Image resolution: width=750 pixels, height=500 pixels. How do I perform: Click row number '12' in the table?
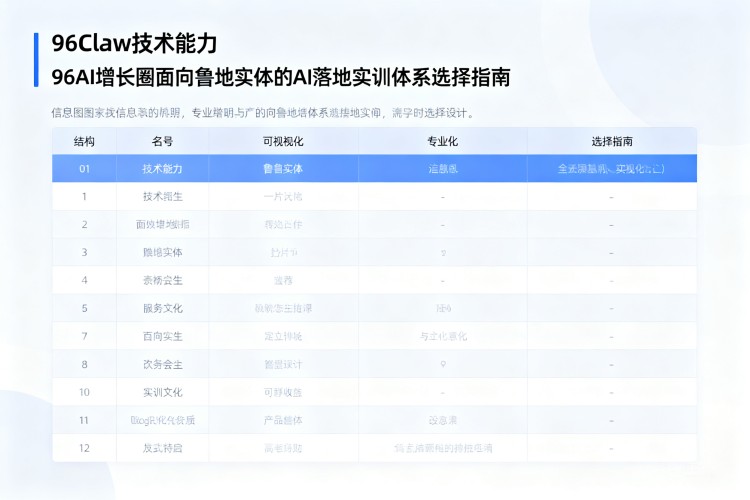(84, 448)
